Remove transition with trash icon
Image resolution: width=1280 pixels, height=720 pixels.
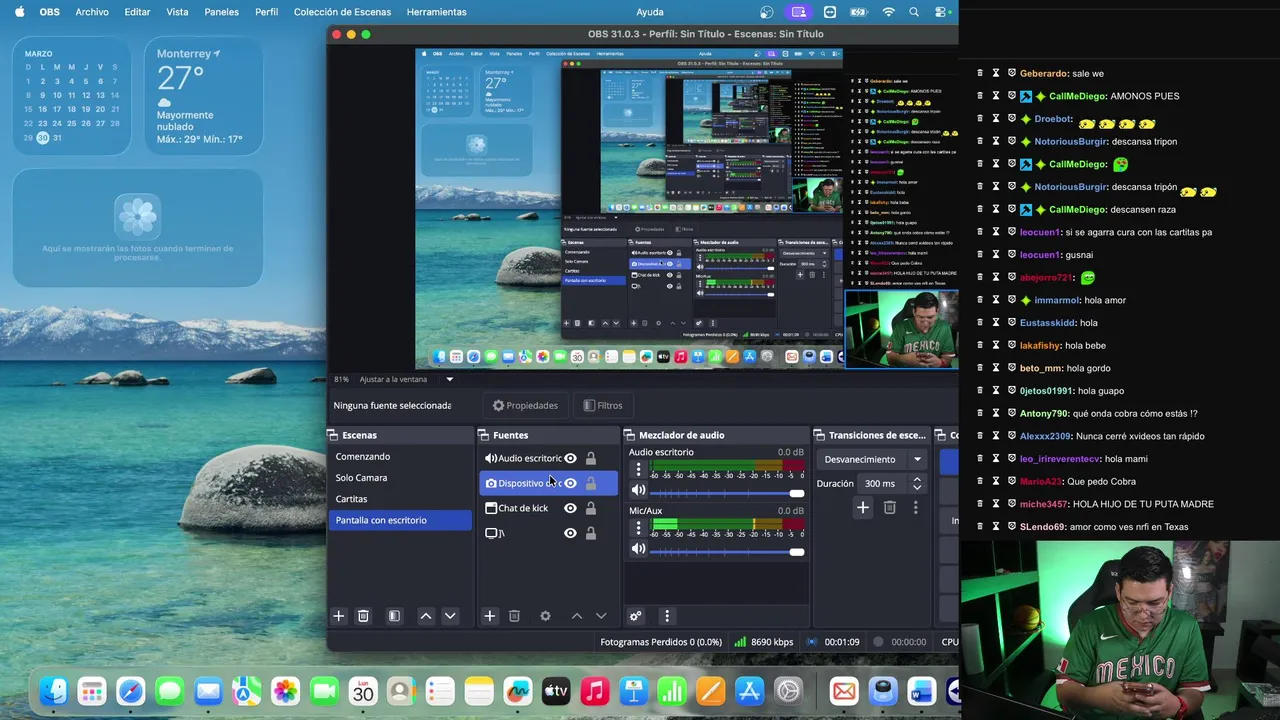coord(889,508)
